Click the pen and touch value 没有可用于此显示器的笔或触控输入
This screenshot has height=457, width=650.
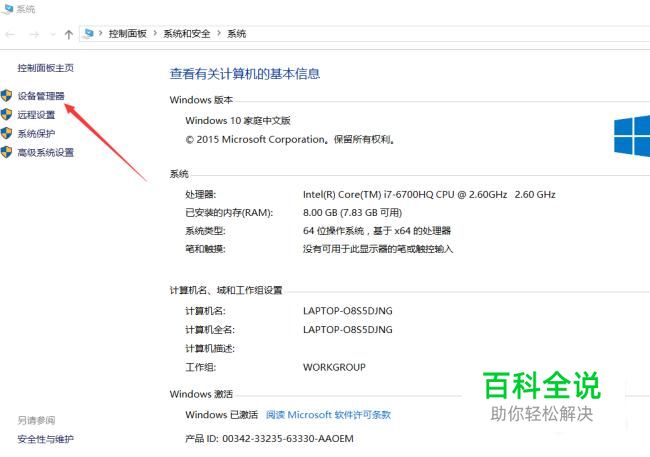point(378,249)
